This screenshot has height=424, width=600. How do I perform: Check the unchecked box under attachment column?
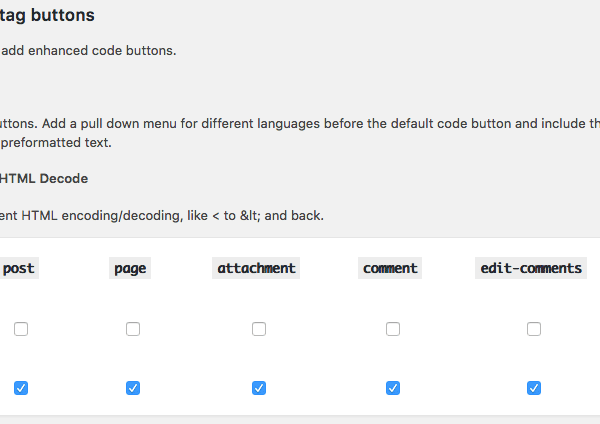tap(259, 329)
